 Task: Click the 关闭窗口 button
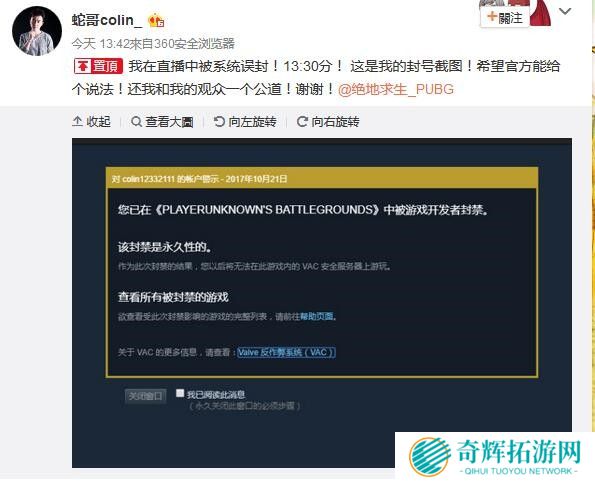(x=145, y=396)
